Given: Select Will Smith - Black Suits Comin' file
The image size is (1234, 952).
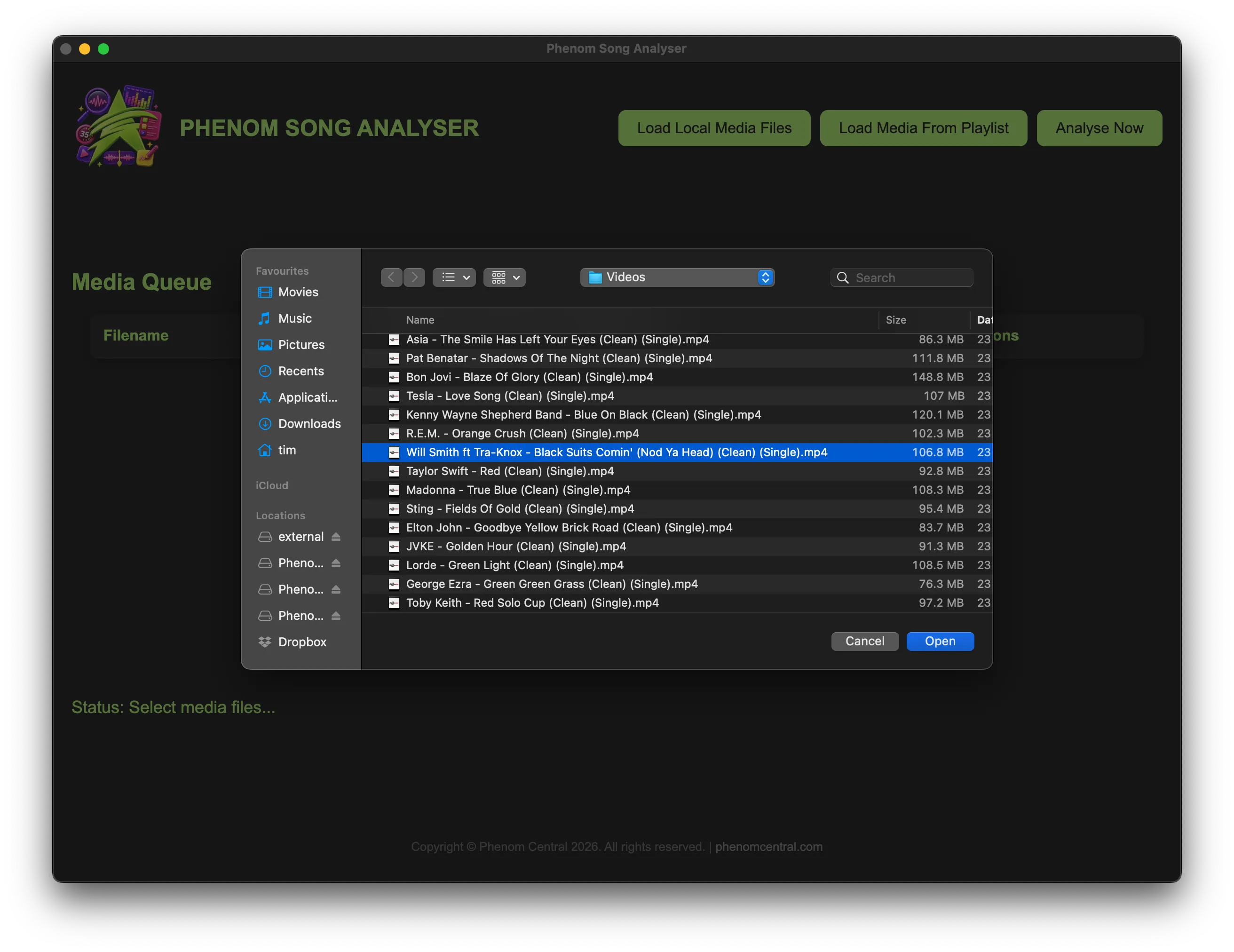Looking at the screenshot, I should click(677, 452).
